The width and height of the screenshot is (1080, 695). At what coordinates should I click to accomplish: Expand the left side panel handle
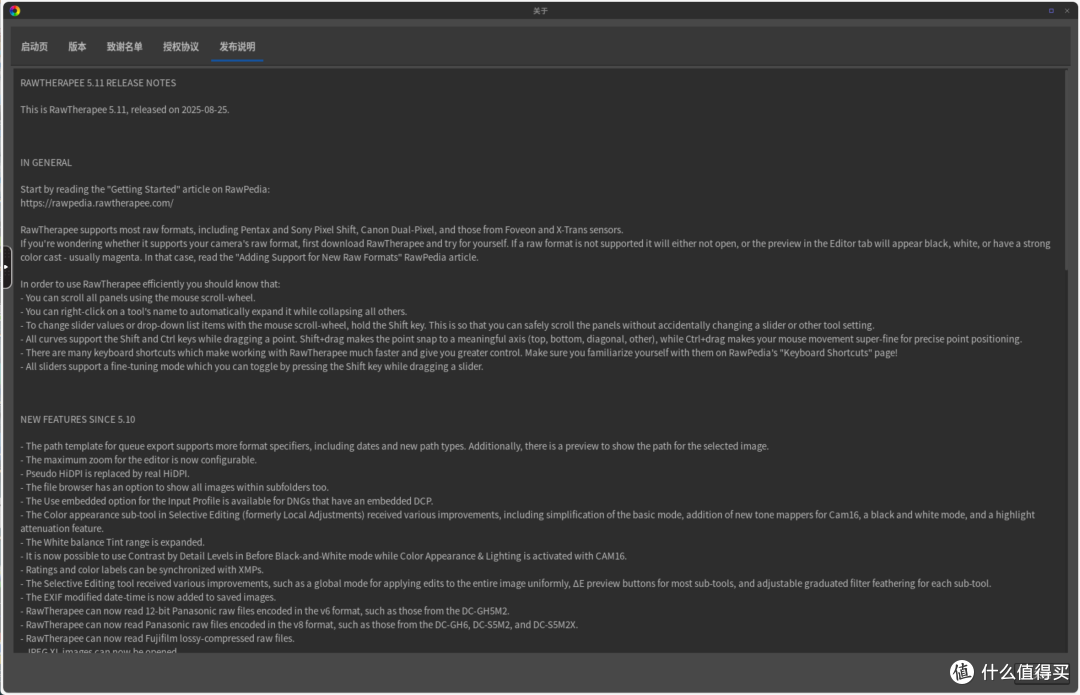coord(6,267)
